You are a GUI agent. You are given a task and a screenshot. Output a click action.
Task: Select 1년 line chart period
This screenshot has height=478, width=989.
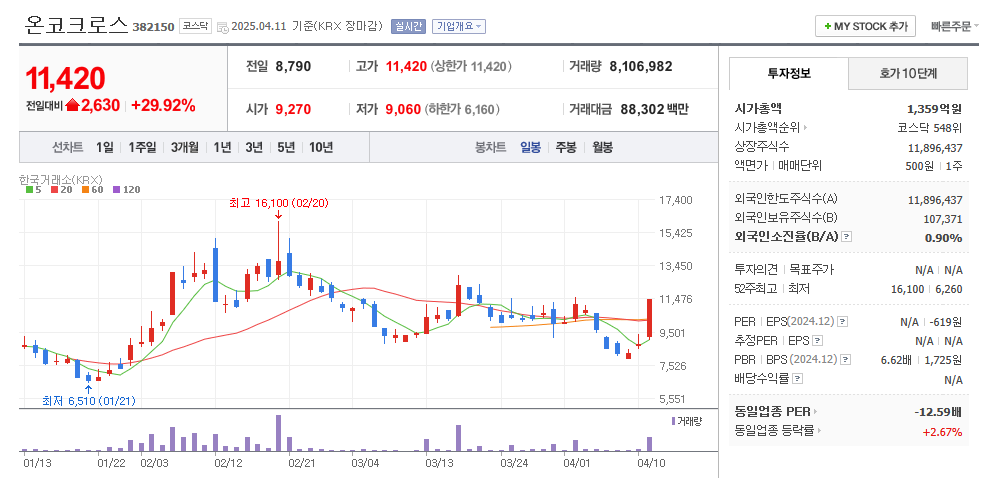222,148
